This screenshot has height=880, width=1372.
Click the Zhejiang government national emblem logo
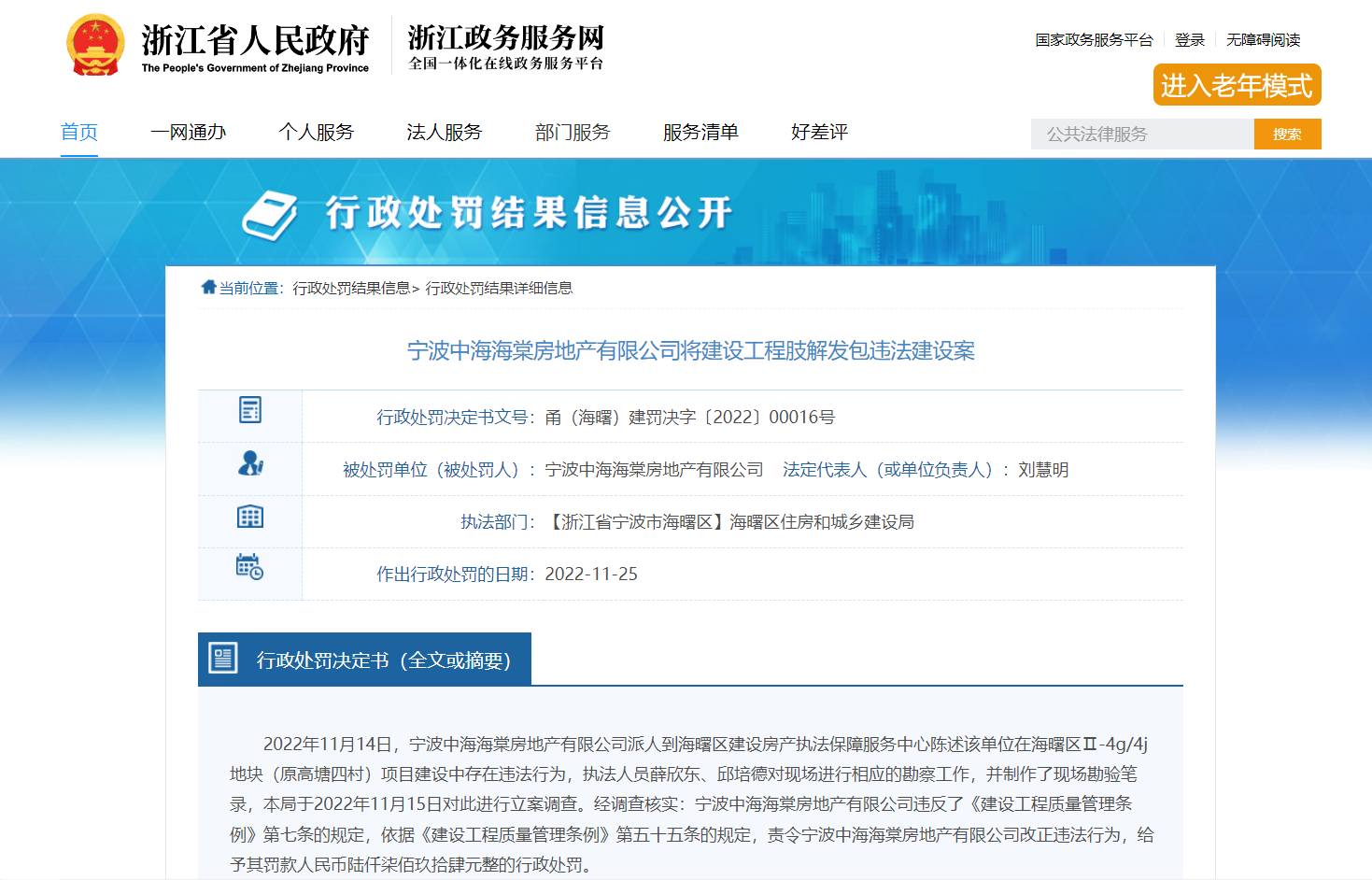95,45
